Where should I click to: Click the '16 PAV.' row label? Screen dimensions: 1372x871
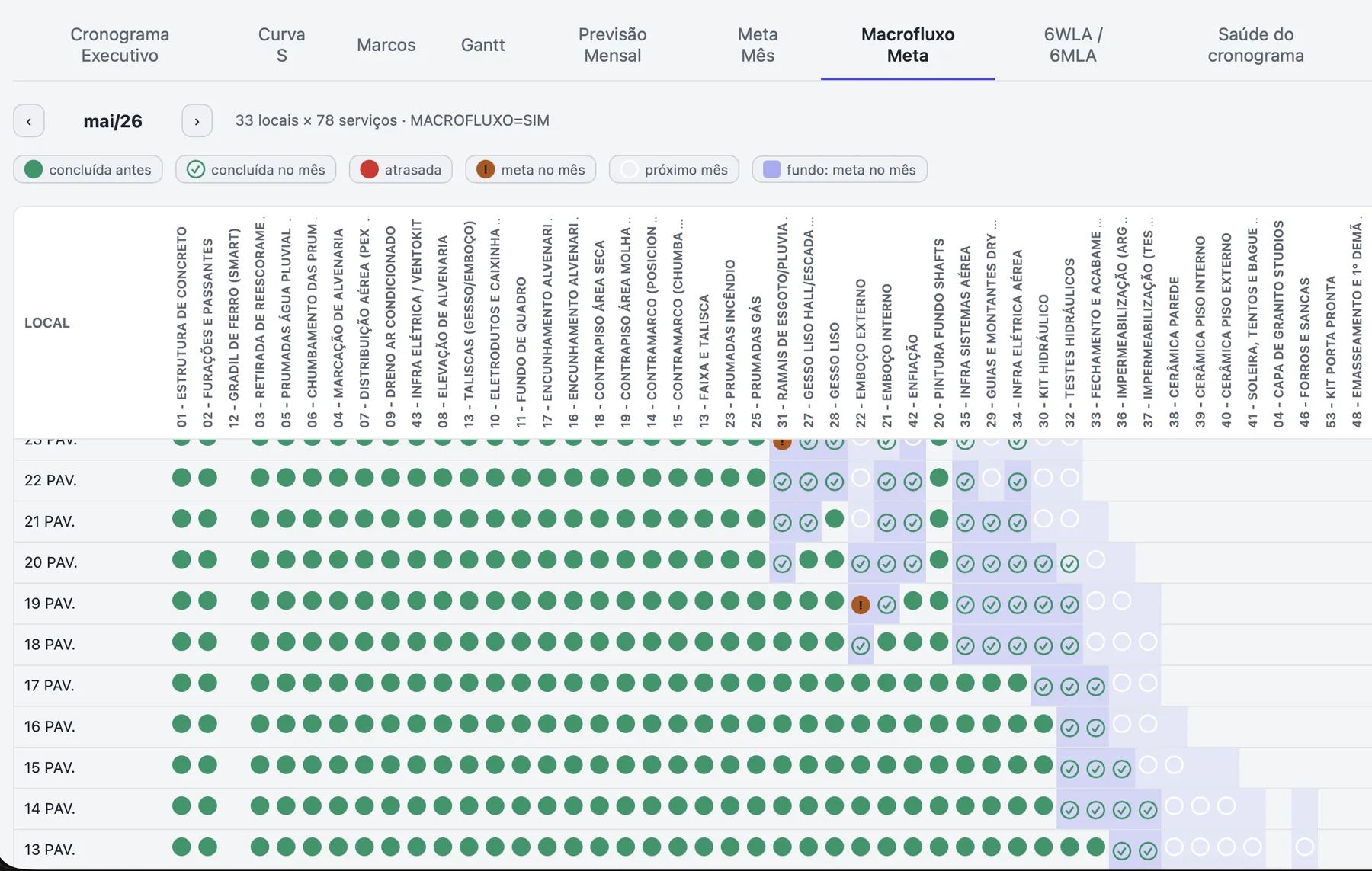tap(50, 727)
